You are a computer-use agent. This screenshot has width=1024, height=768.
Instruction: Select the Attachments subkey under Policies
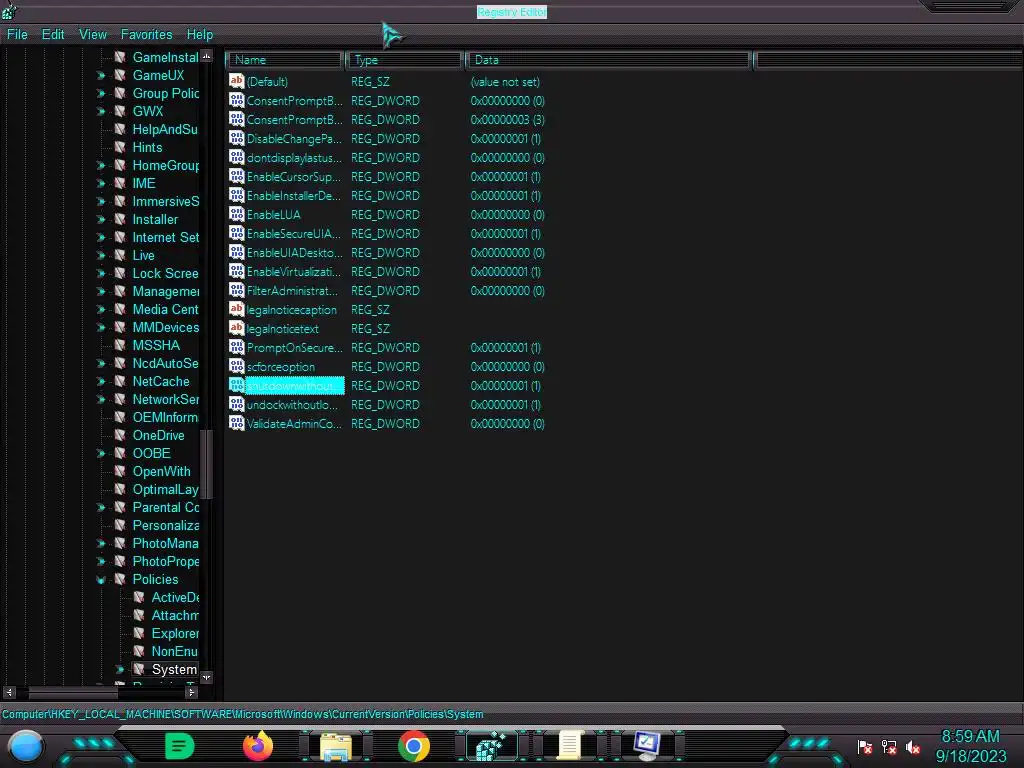175,615
